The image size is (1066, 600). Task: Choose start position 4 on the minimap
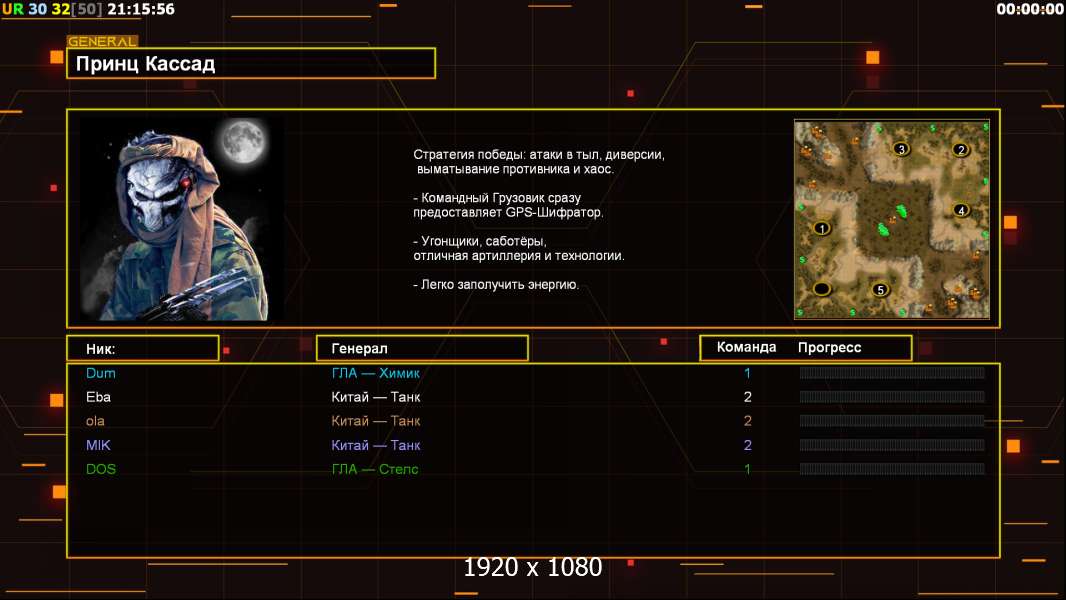pos(961,210)
